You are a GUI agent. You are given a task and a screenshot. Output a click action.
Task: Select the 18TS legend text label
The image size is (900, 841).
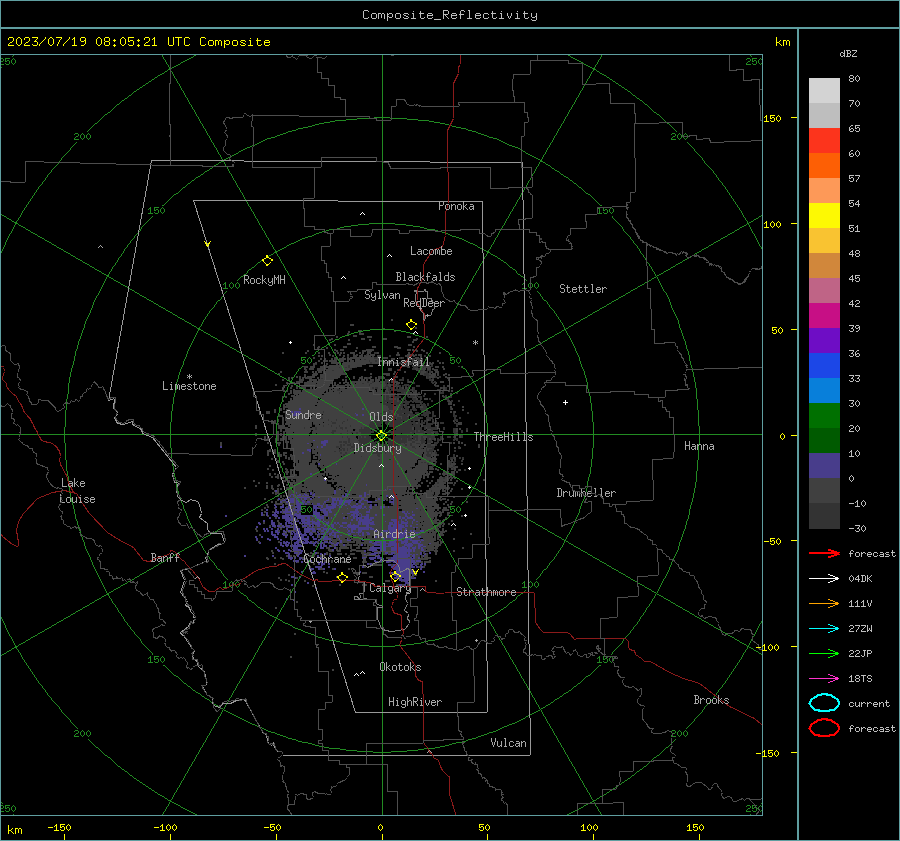(x=860, y=679)
